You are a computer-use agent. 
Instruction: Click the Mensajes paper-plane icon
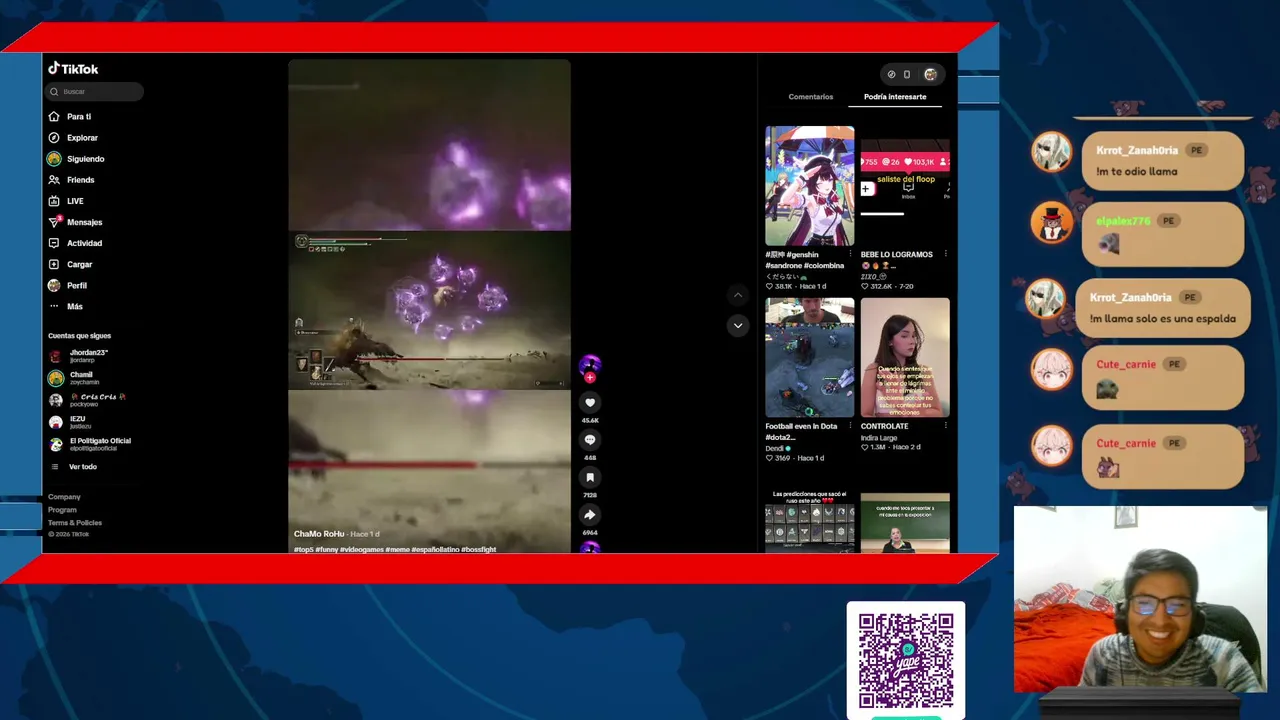click(54, 222)
